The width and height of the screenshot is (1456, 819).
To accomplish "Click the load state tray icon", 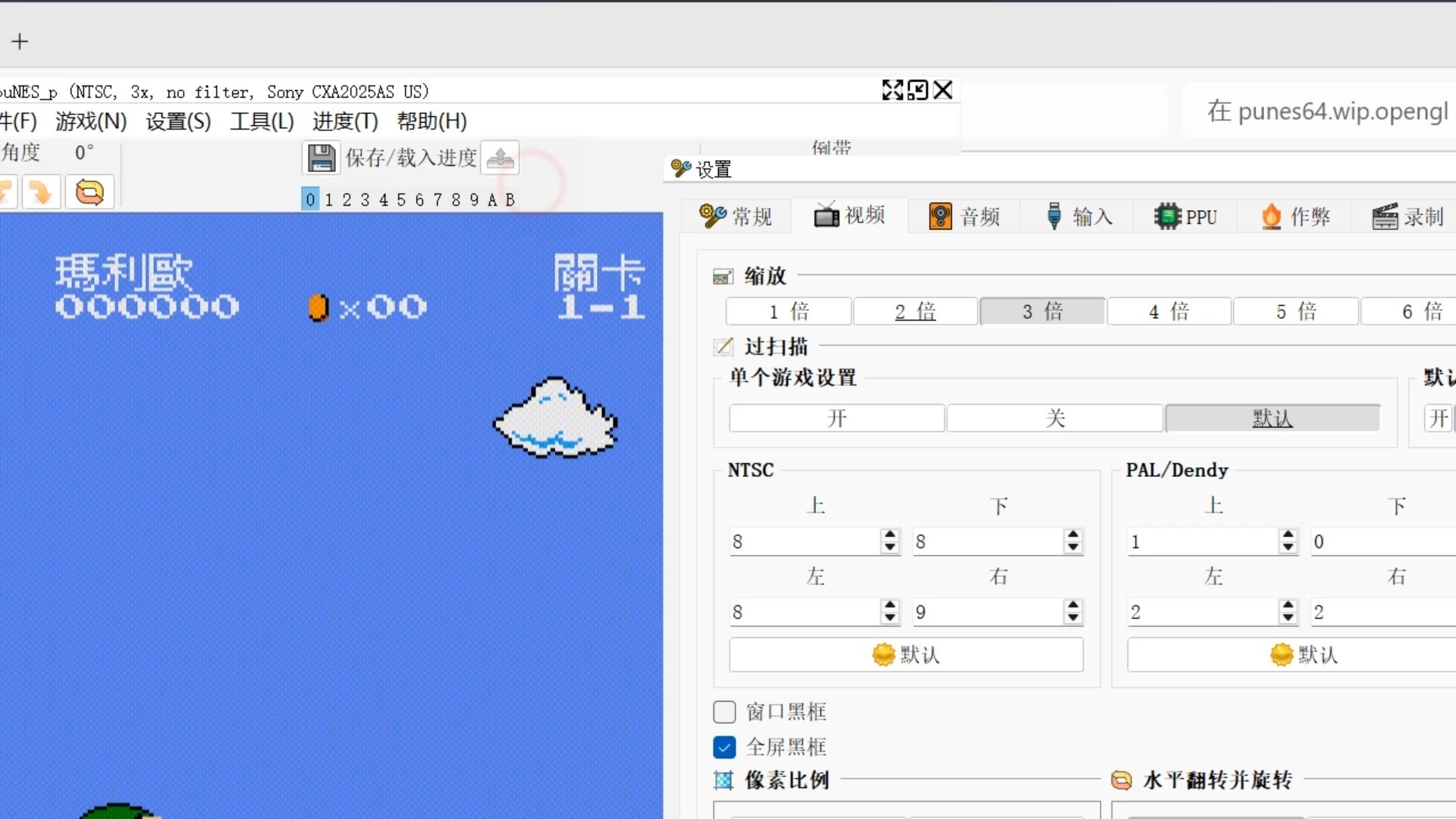I will [500, 158].
